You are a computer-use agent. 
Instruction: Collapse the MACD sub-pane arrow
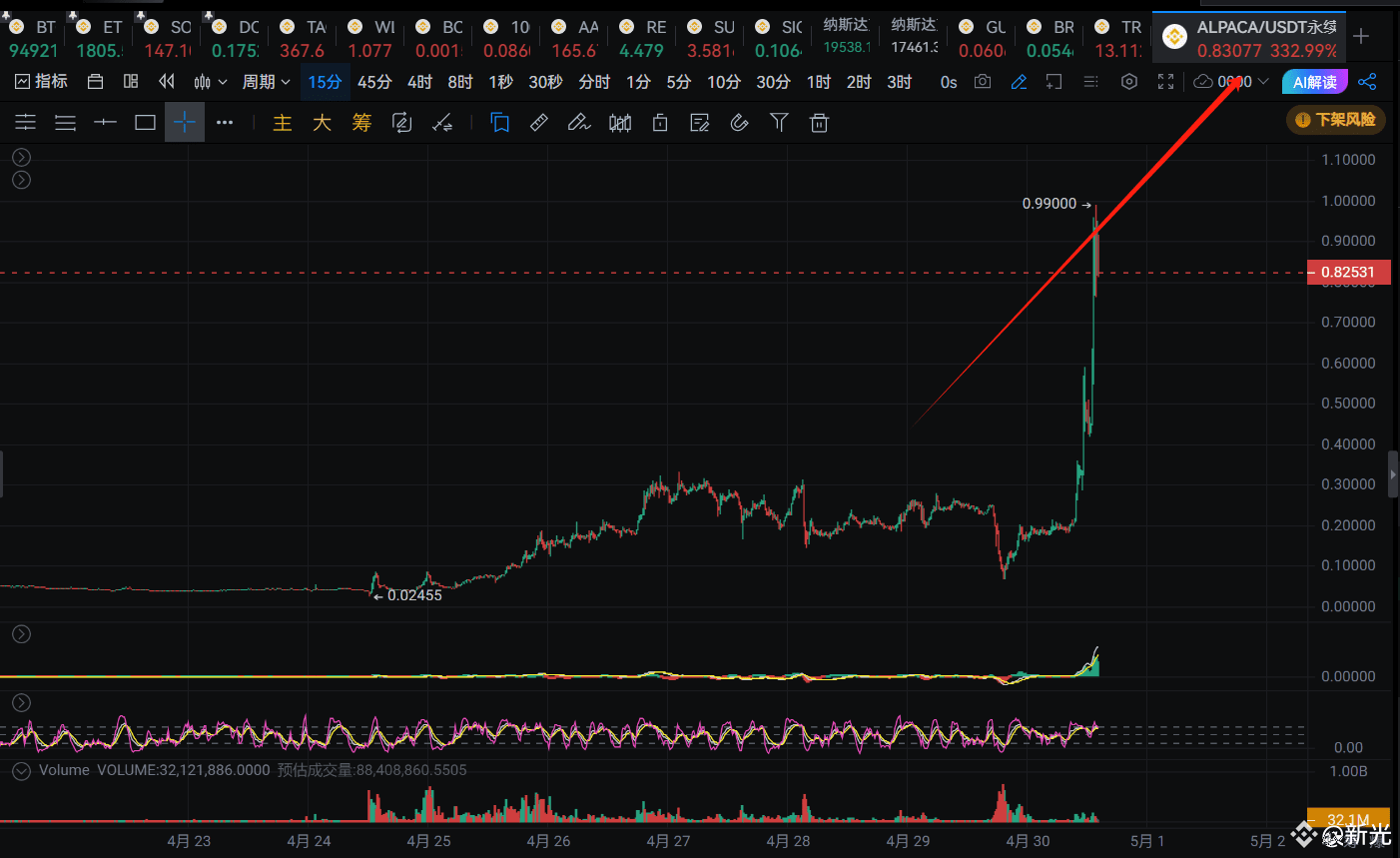[21, 634]
